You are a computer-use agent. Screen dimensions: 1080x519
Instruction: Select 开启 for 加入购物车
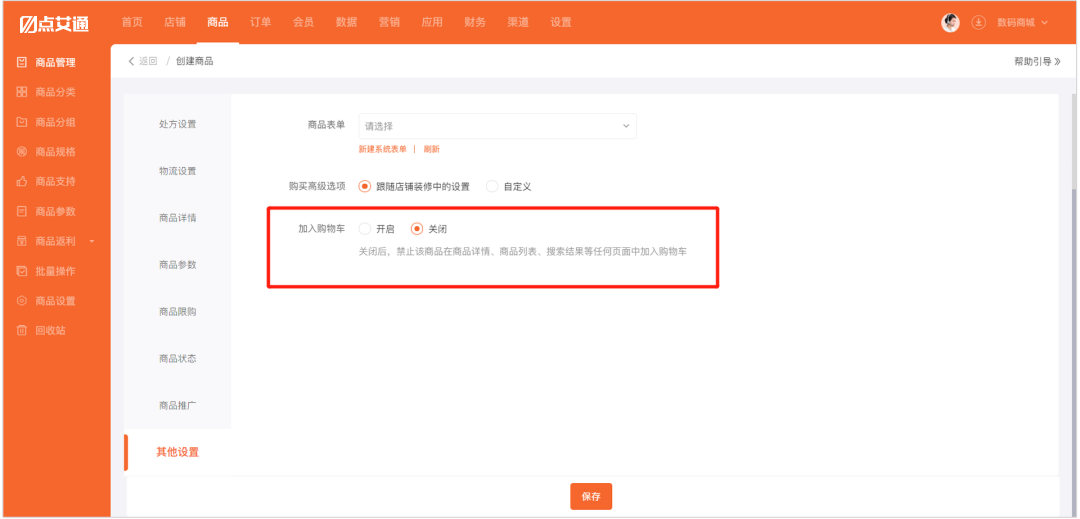click(365, 229)
